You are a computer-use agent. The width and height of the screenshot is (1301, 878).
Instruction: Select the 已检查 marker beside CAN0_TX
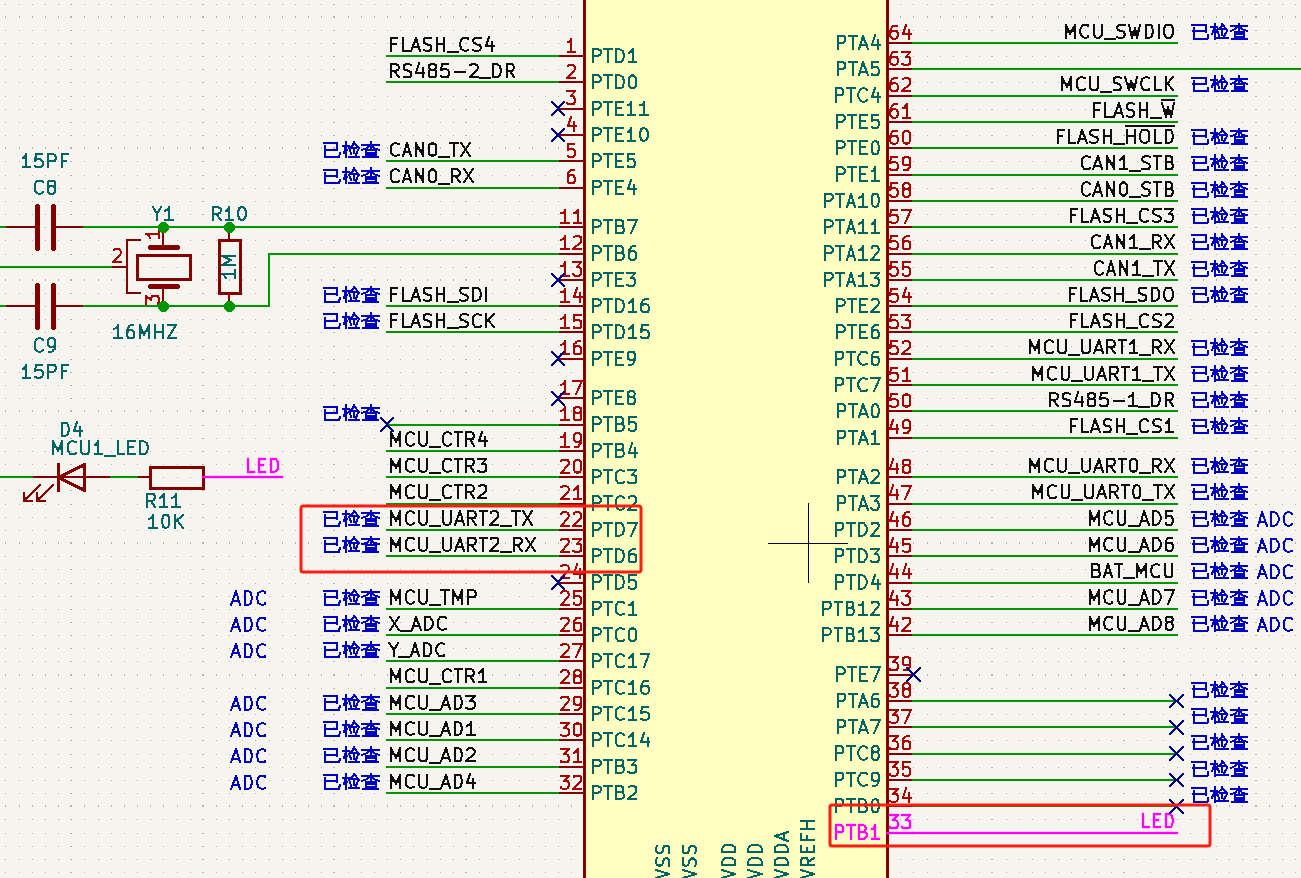pyautogui.click(x=349, y=150)
